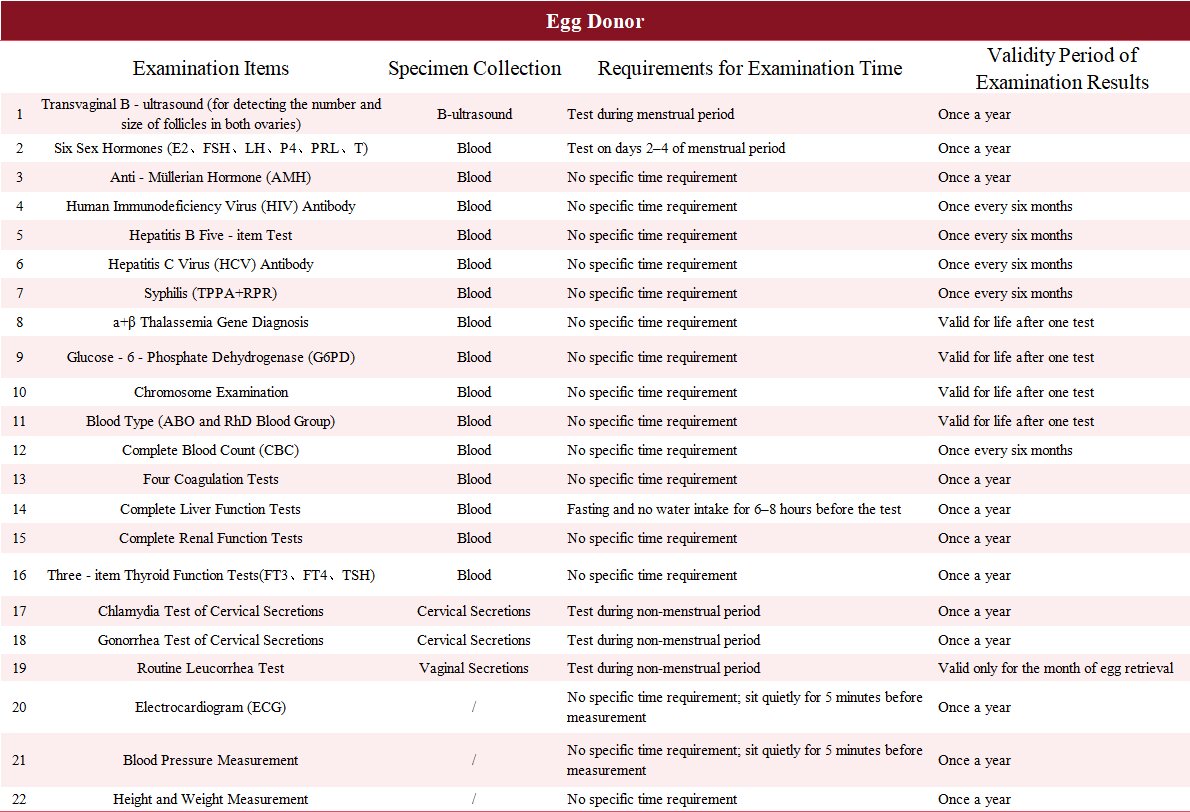Click the Height and Weight Measurement row
The width and height of the screenshot is (1190, 812).
click(211, 799)
